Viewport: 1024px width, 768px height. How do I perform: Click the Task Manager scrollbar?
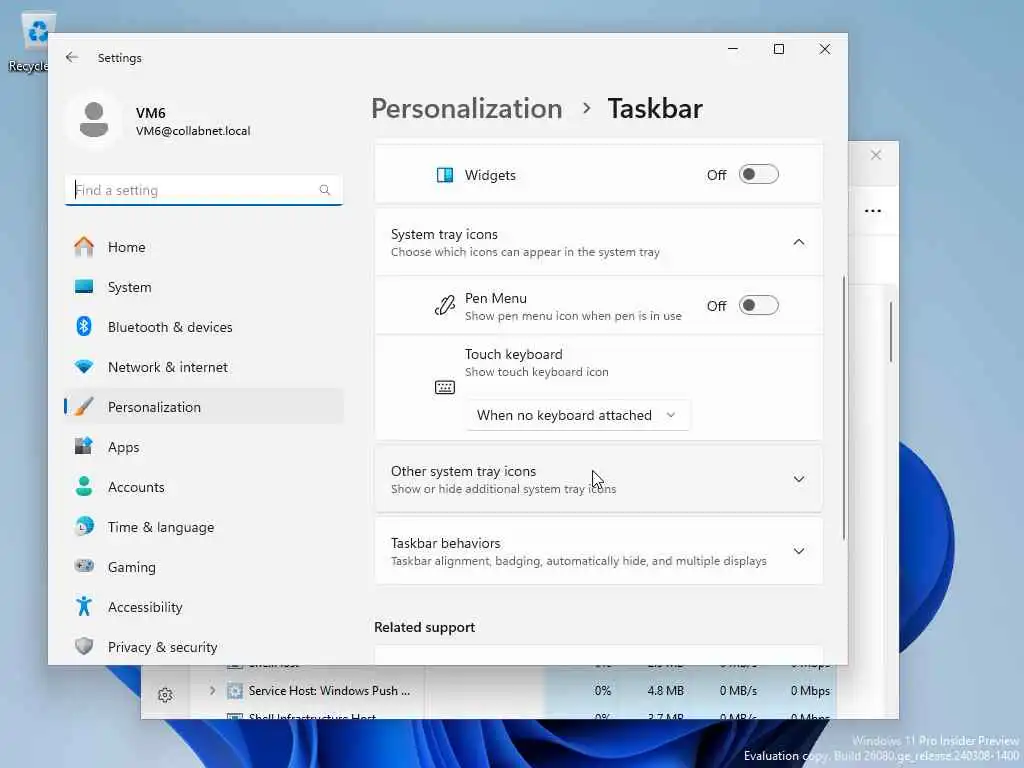pyautogui.click(x=891, y=332)
